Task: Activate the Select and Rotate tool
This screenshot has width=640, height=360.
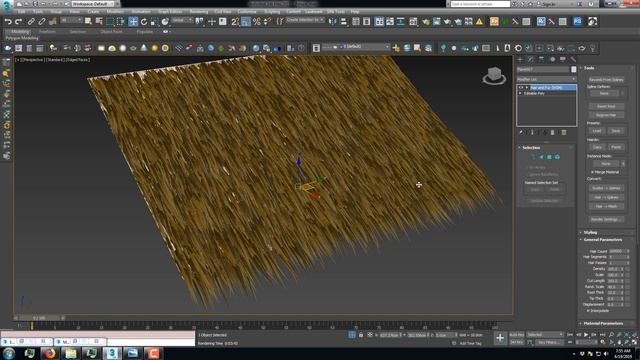Action: tap(144, 22)
